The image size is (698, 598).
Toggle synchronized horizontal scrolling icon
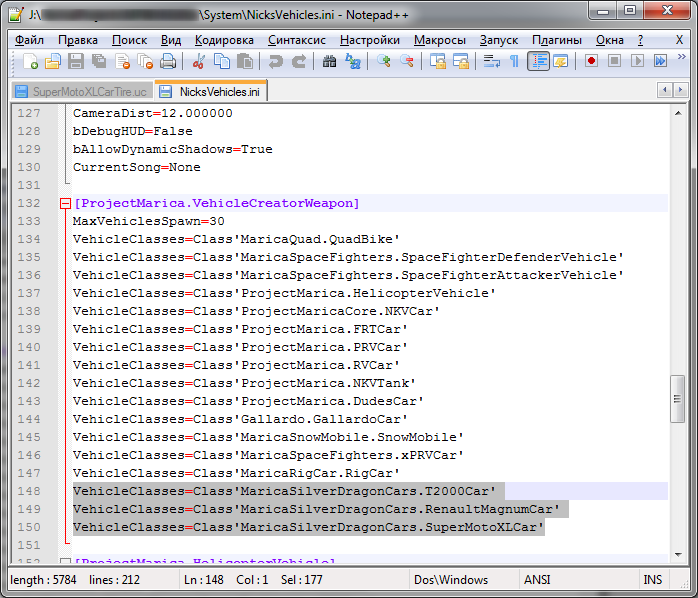coord(461,61)
